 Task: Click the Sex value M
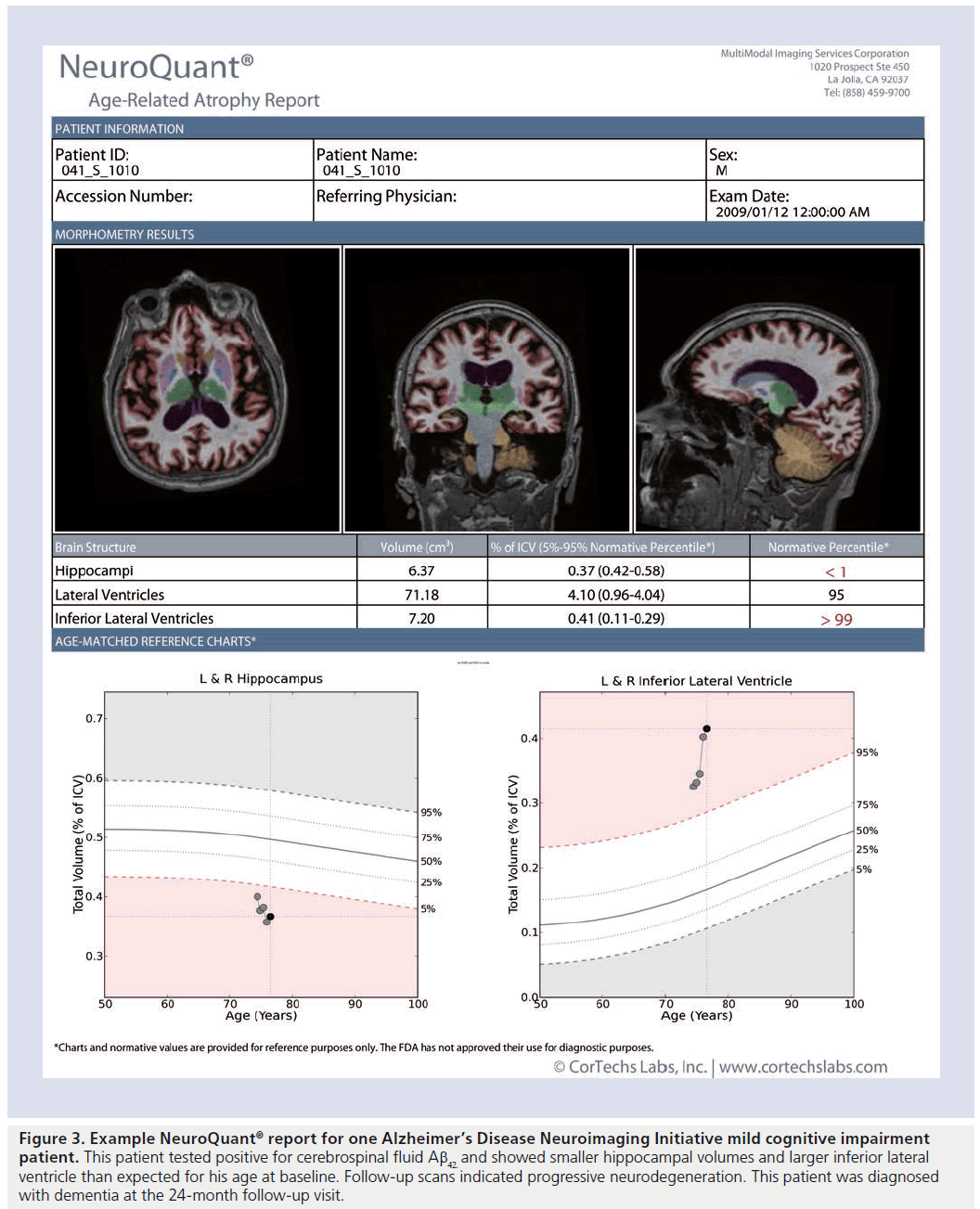click(x=722, y=171)
